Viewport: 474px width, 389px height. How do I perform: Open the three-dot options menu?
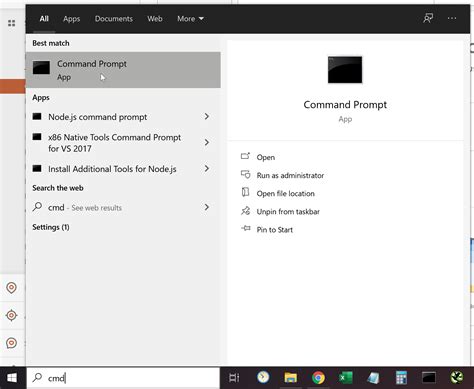coord(452,18)
